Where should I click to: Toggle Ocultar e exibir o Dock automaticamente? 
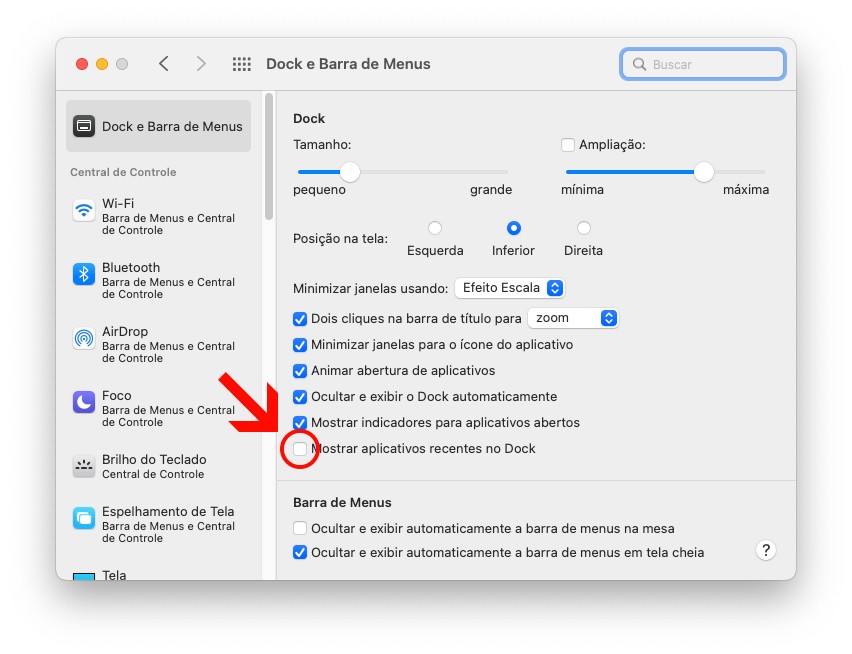(x=300, y=397)
